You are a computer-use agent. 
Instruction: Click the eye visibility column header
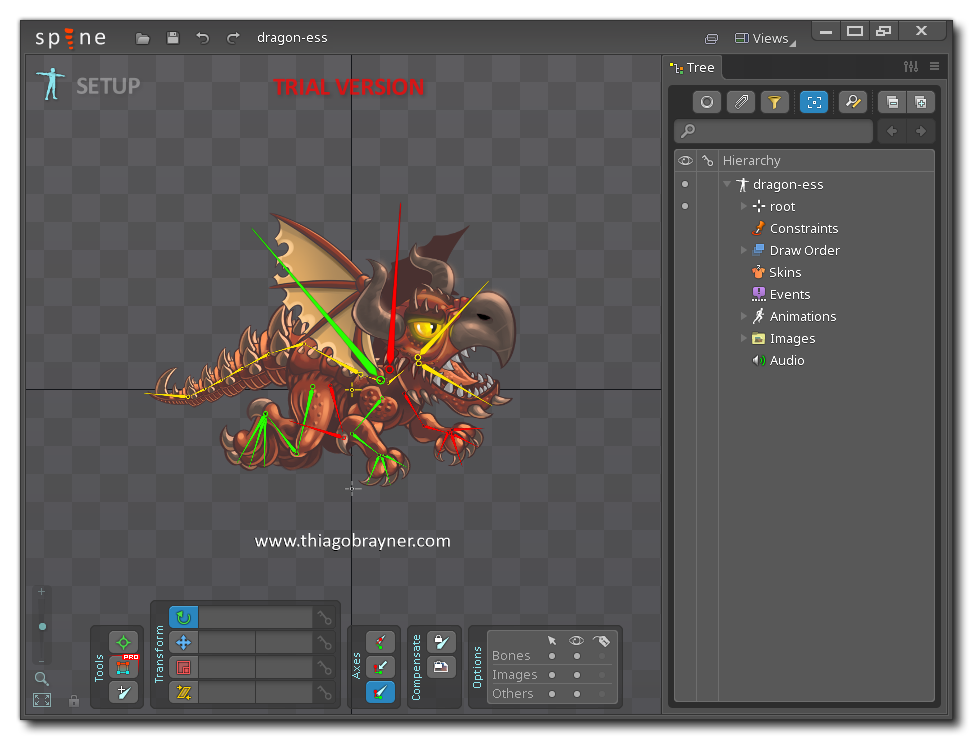[685, 161]
